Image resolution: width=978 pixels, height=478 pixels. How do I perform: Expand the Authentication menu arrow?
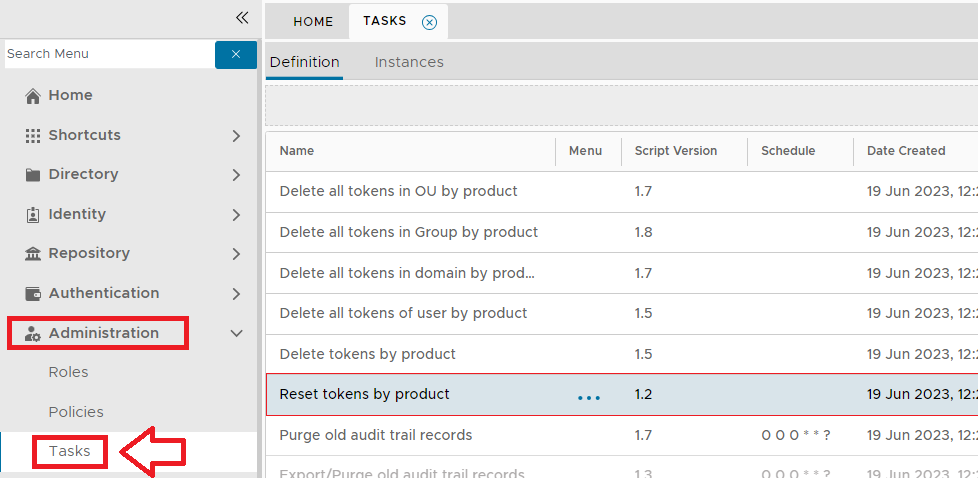(236, 294)
